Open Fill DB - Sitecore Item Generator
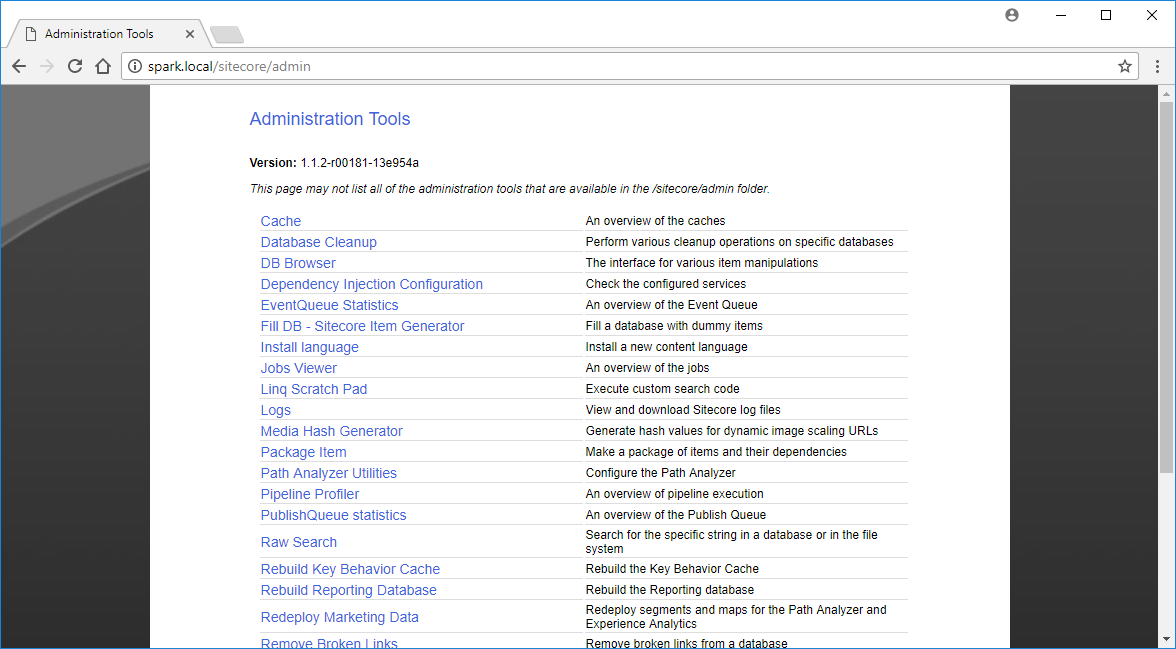 (362, 326)
